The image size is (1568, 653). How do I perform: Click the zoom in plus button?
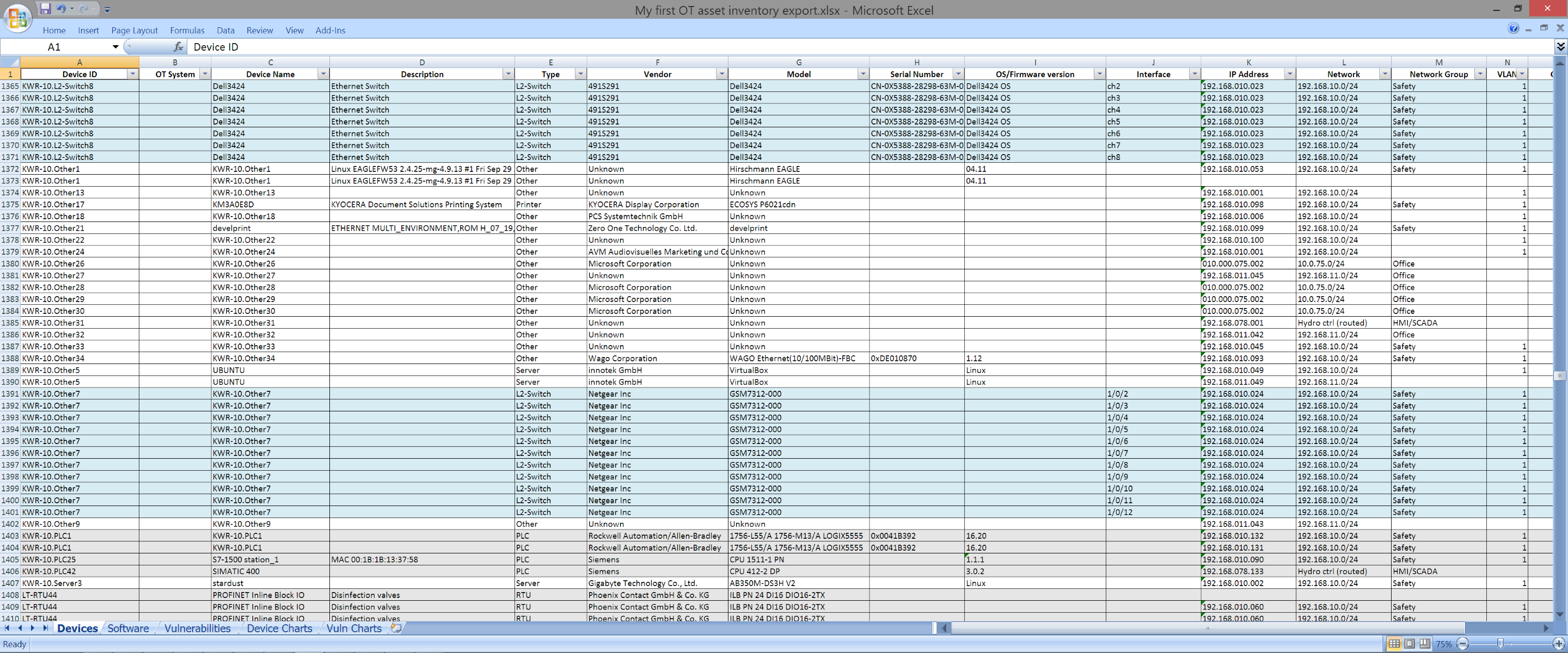[1558, 643]
